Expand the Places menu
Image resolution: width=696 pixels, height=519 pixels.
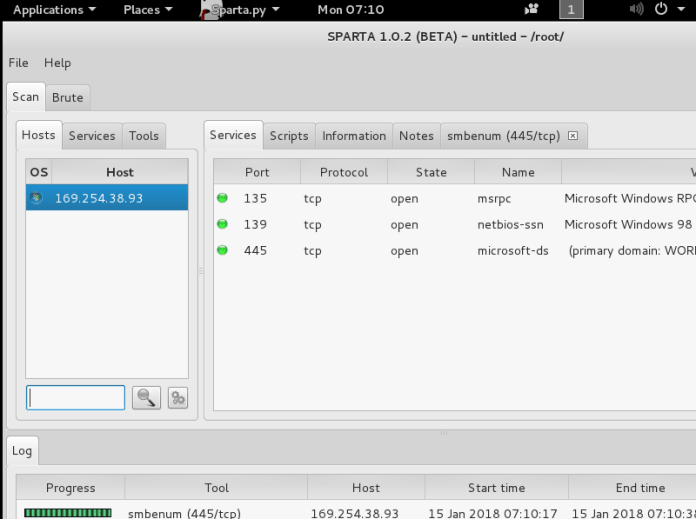click(x=147, y=10)
